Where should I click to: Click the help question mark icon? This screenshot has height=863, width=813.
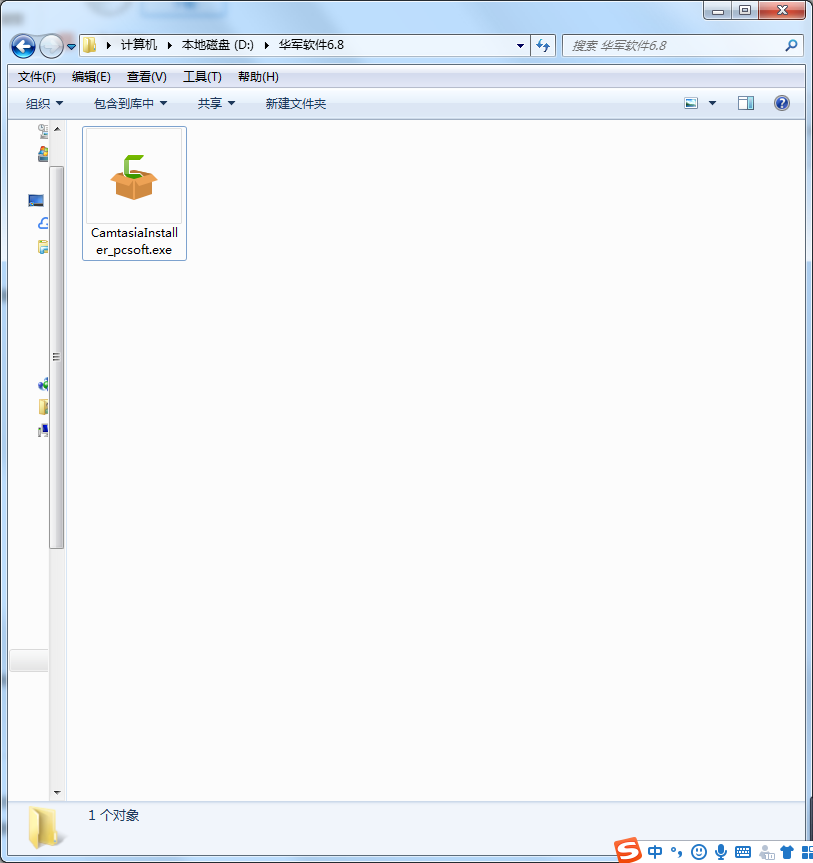click(x=782, y=102)
